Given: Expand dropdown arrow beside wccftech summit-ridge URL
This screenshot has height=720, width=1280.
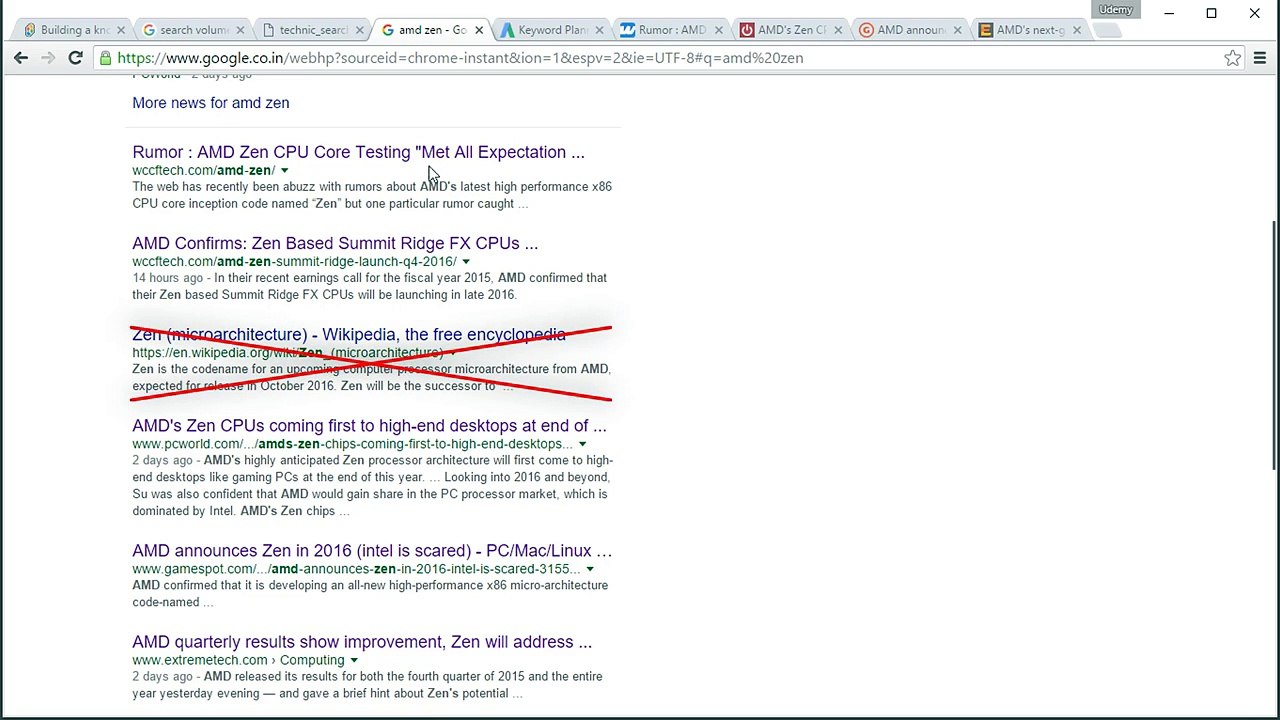Looking at the screenshot, I should [x=465, y=262].
